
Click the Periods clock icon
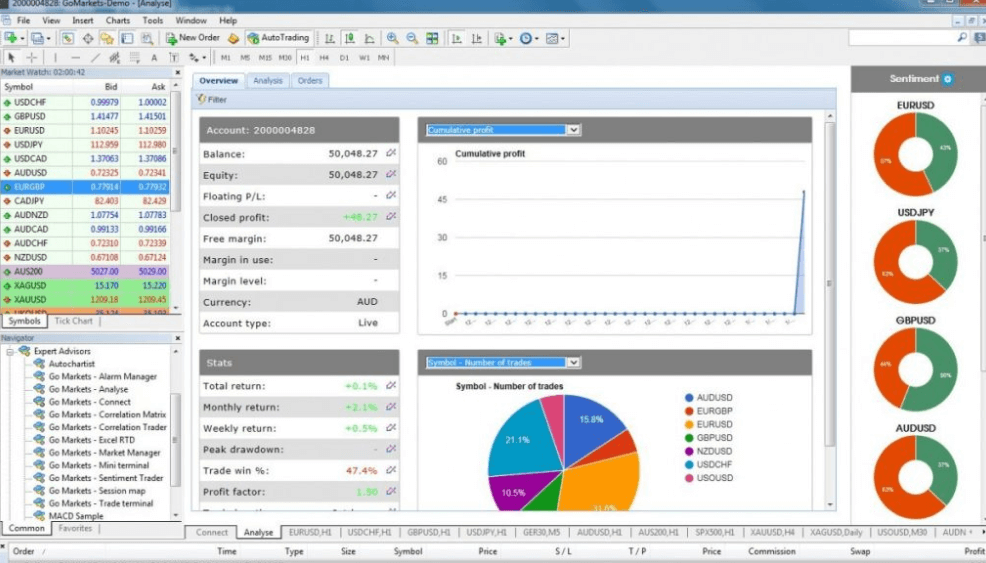click(x=526, y=38)
